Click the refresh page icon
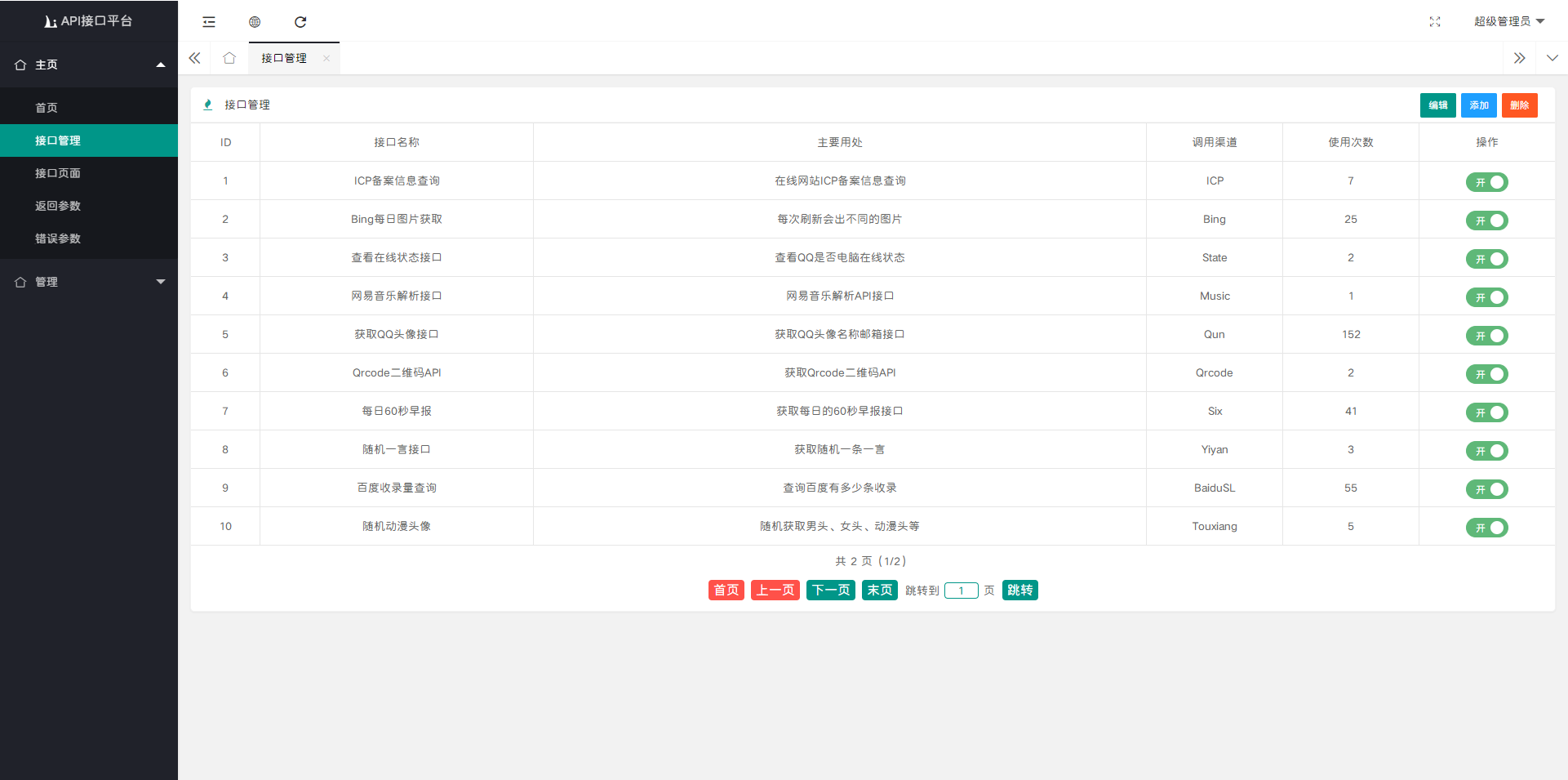 pos(300,22)
